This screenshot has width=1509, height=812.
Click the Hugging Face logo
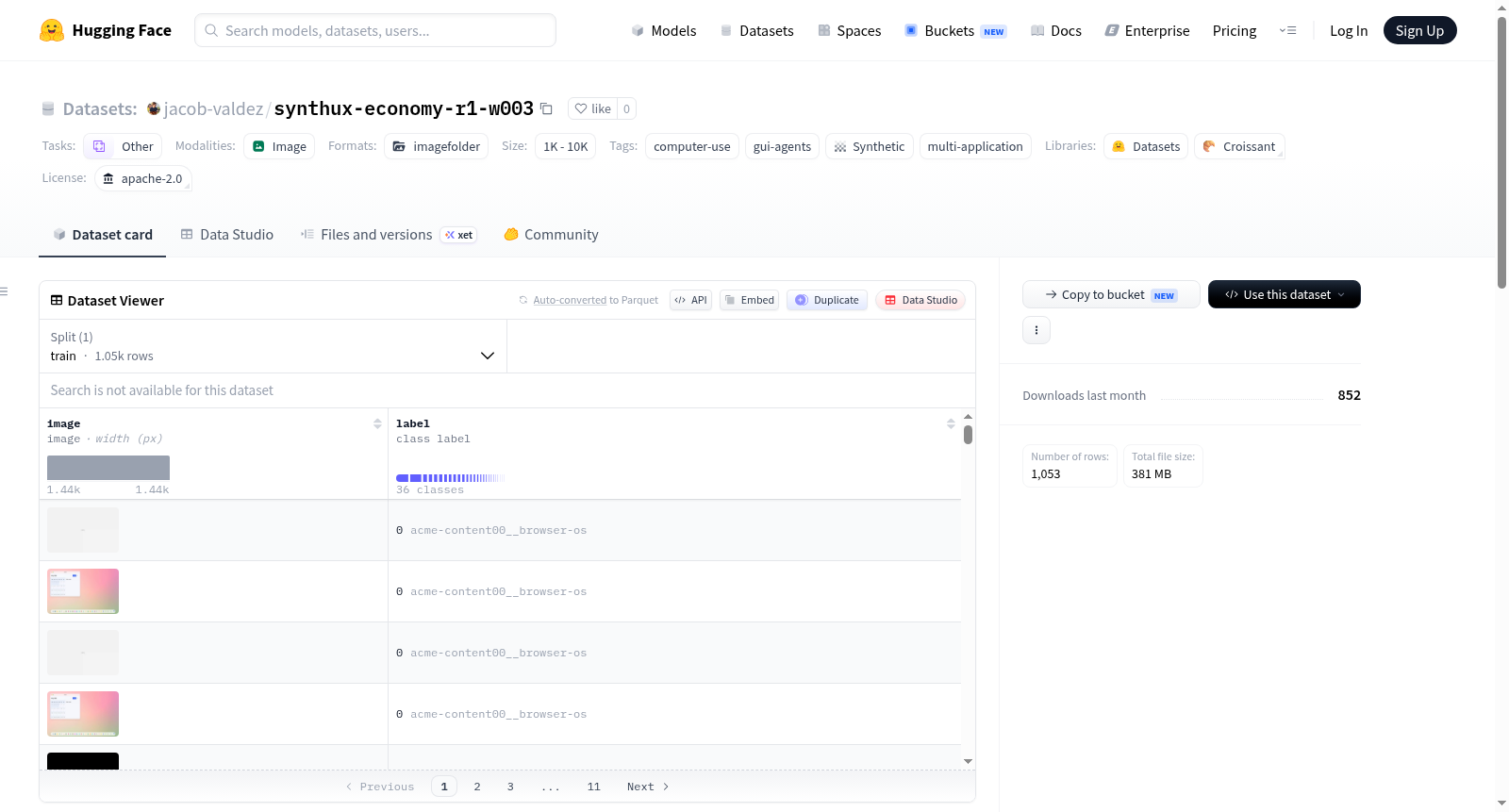105,30
